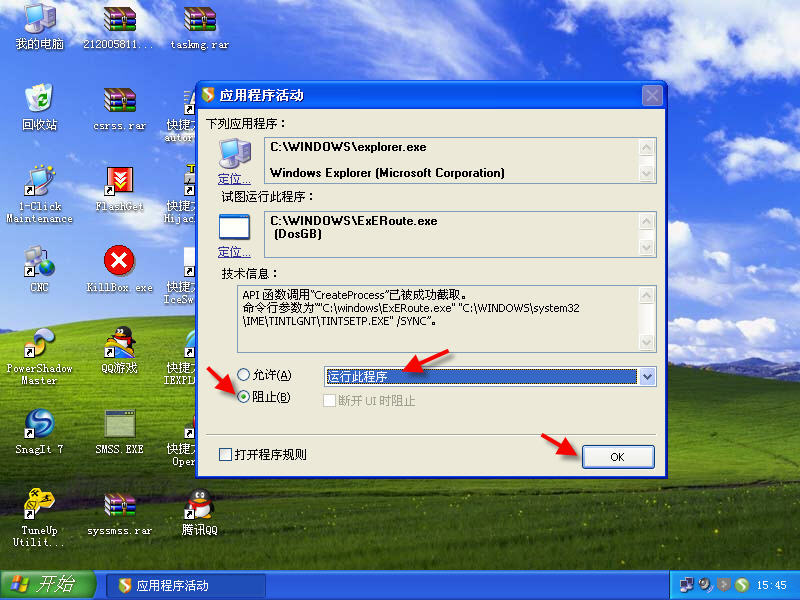
Task: Click the OK button
Action: tap(618, 457)
